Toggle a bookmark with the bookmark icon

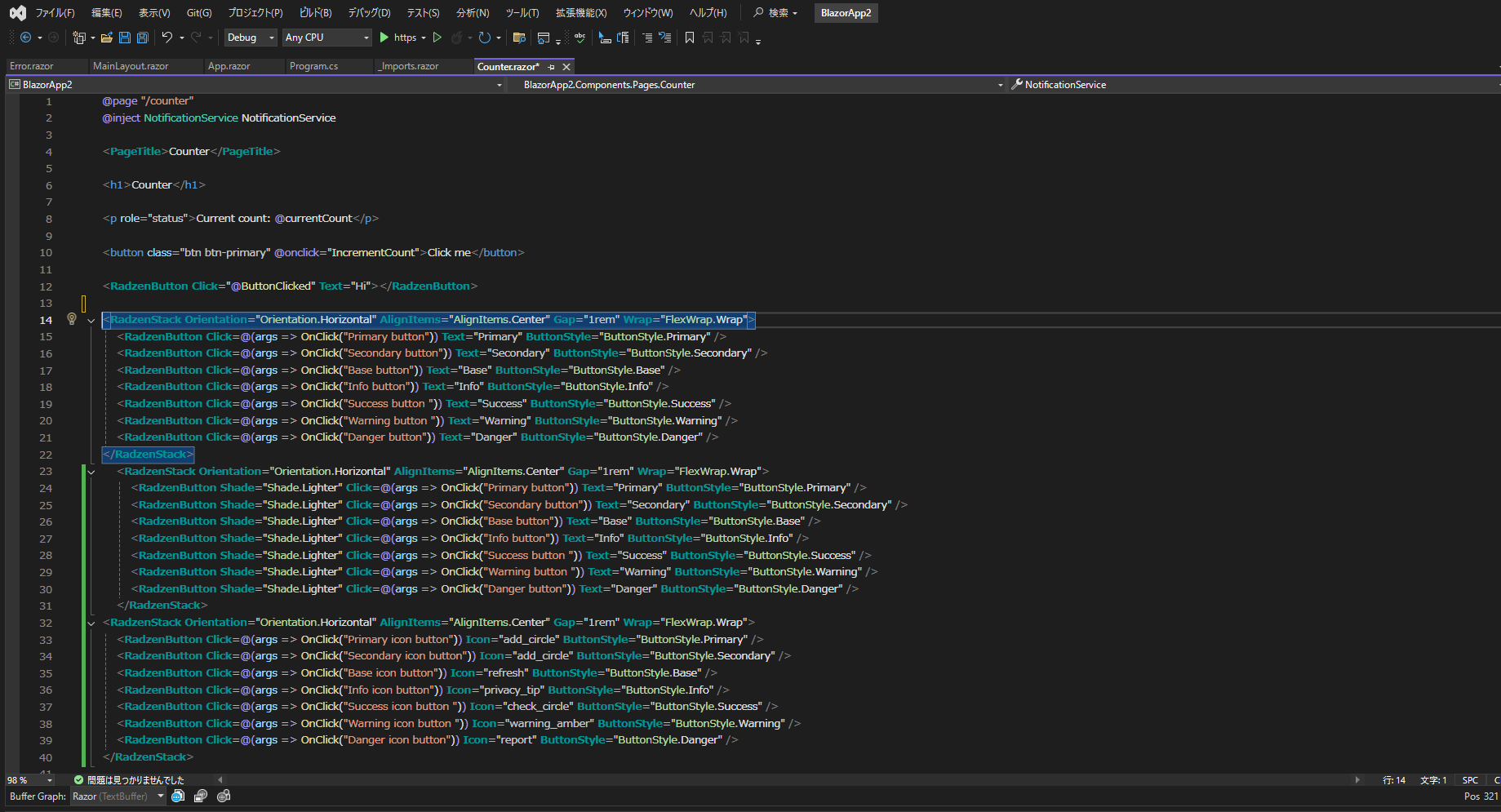point(688,38)
